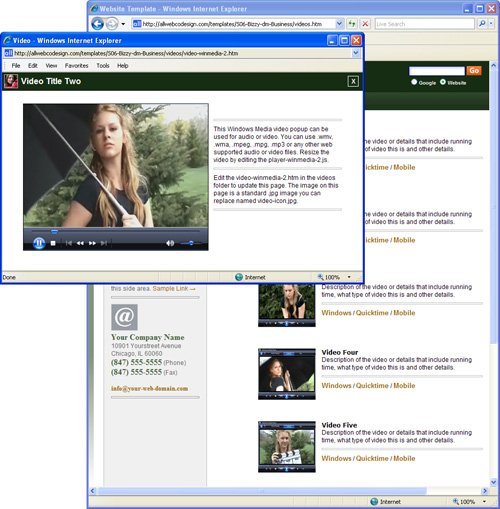Click Mobile link for Video Four

pos(404,386)
